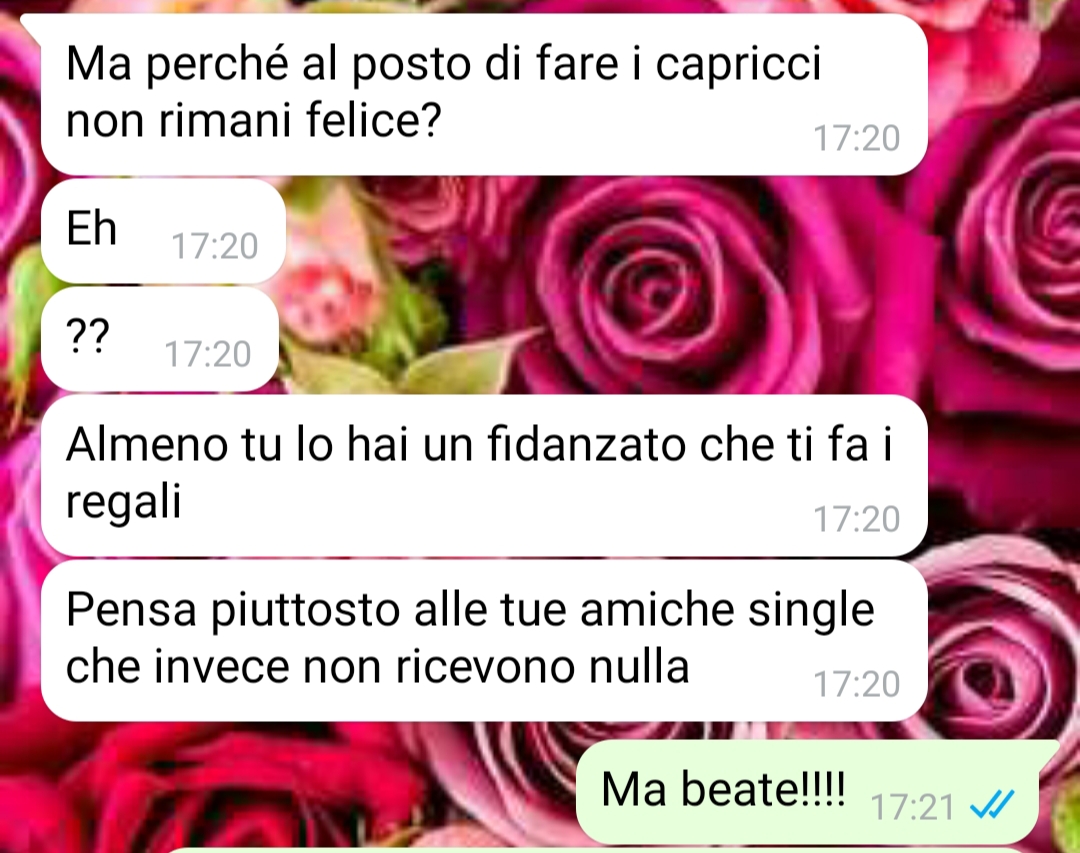This screenshot has height=853, width=1080.
Task: Click the word "felice?" in the first message
Action: (x=373, y=119)
